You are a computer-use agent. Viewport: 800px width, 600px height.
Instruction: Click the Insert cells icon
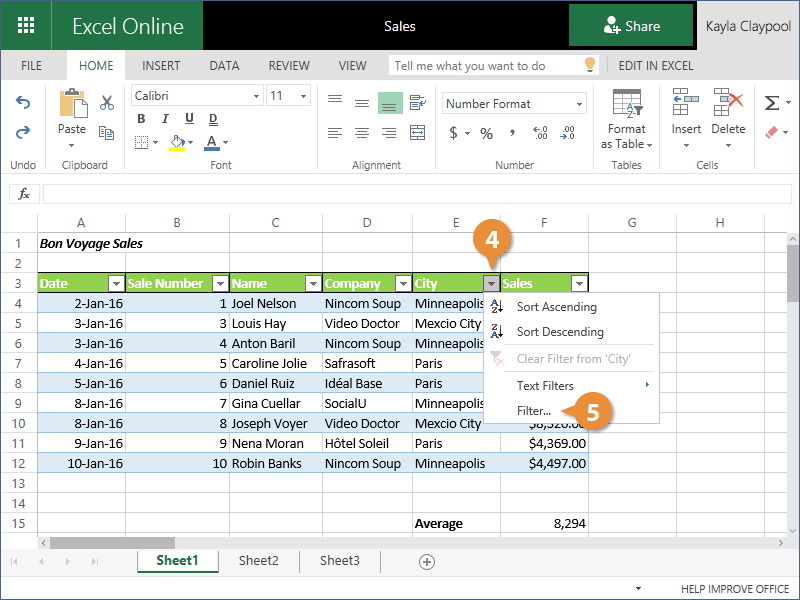tap(686, 103)
